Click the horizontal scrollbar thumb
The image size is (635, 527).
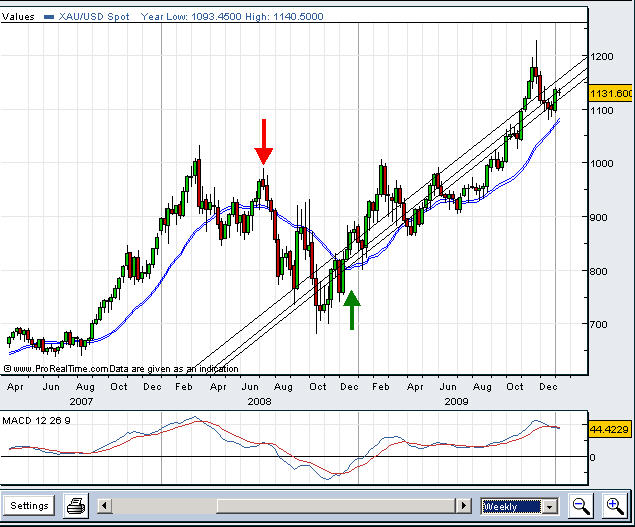(337, 506)
